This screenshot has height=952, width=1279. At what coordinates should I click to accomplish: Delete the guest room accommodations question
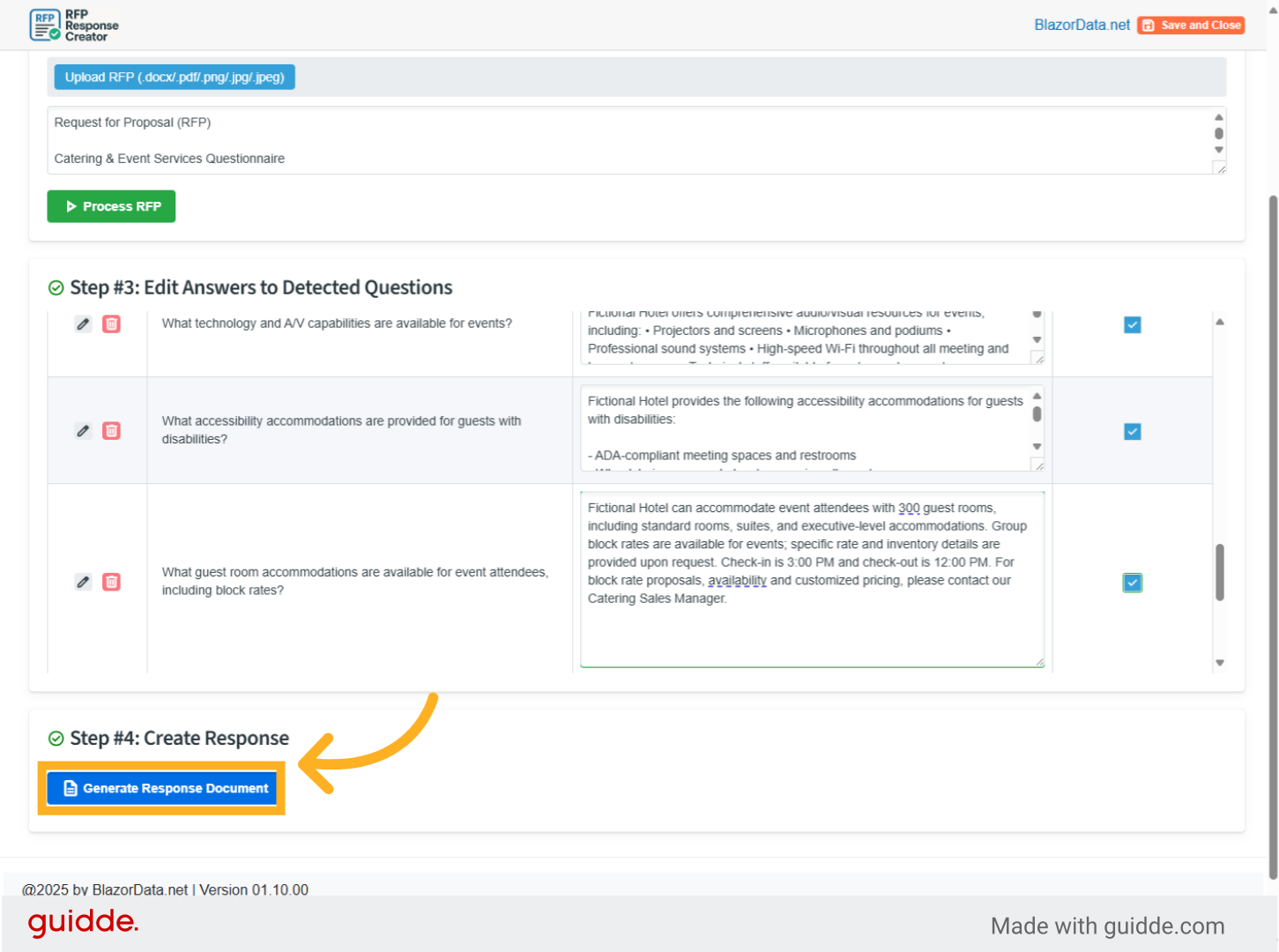111,582
